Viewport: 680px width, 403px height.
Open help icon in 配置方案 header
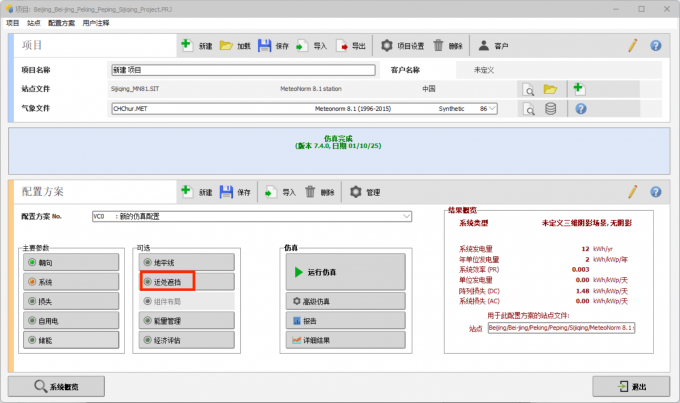click(656, 192)
